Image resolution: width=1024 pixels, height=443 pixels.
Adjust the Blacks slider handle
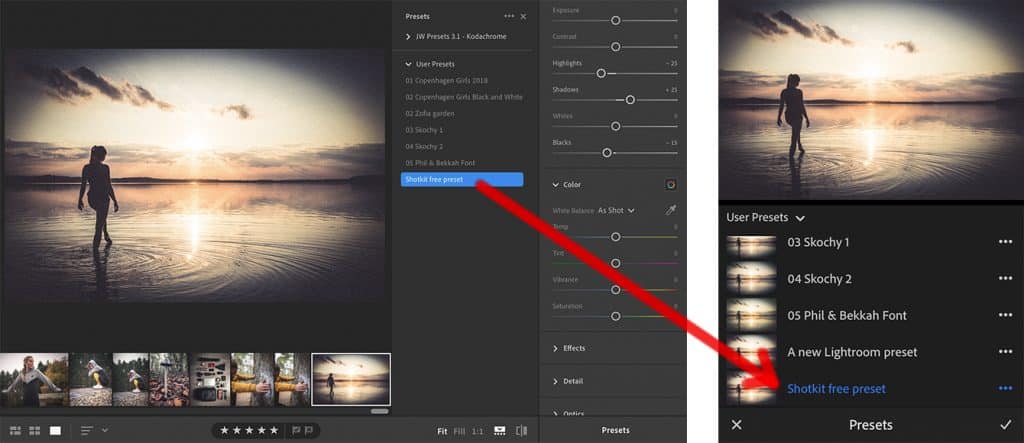607,152
